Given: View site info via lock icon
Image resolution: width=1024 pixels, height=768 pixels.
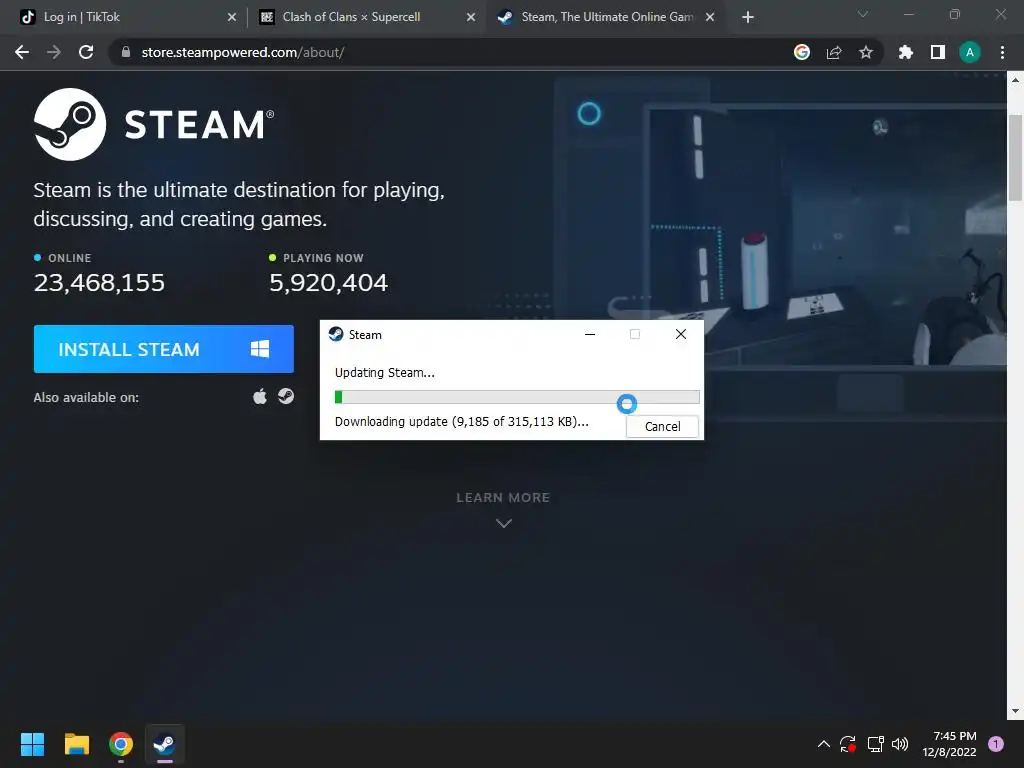Looking at the screenshot, I should tap(125, 52).
